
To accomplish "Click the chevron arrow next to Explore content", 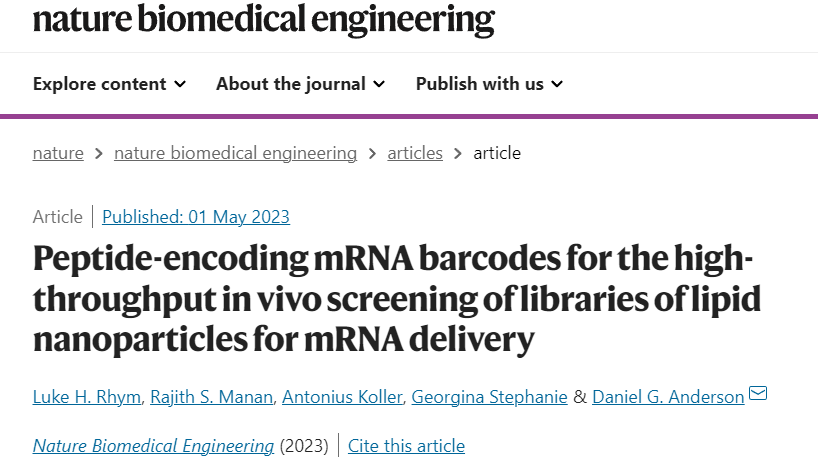I will [180, 84].
